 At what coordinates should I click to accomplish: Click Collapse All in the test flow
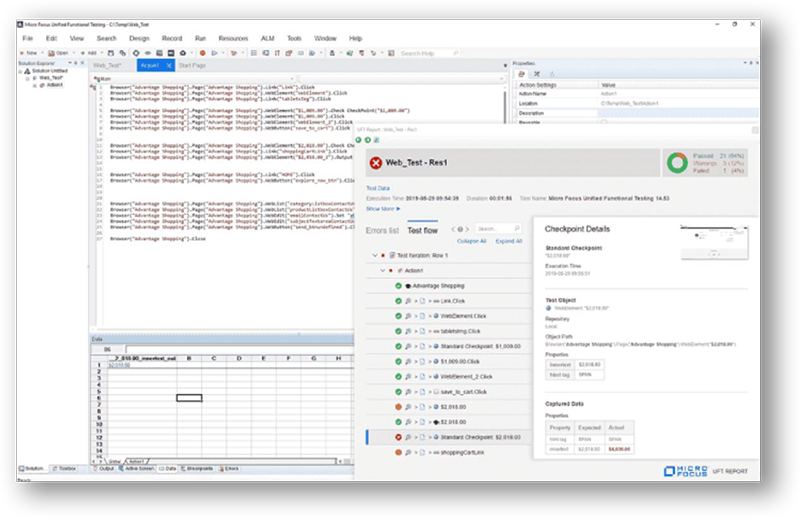[x=471, y=241]
